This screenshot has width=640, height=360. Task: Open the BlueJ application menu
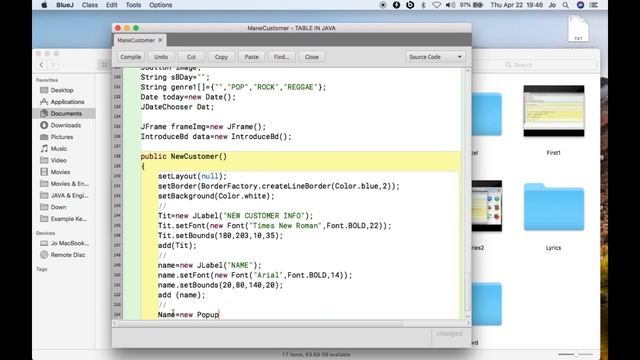coord(64,5)
